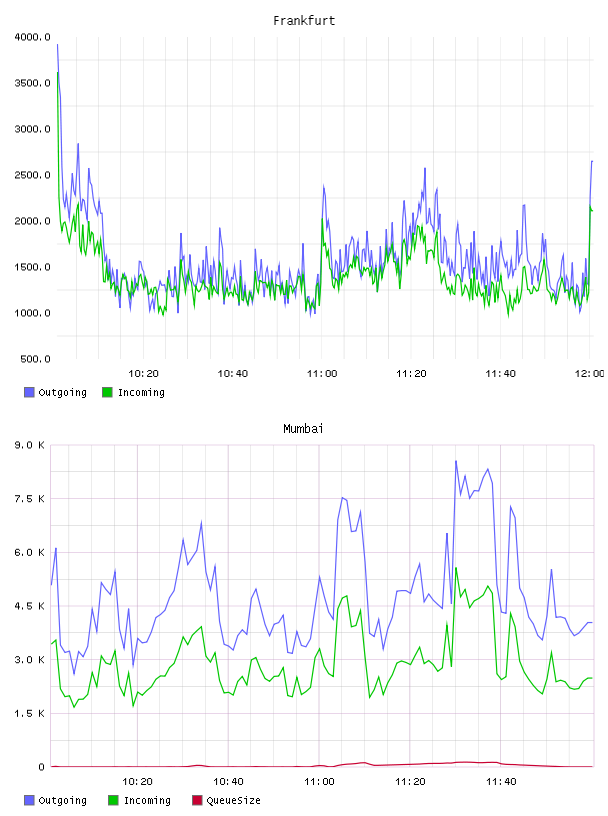Click the 11:00 time label in Frankfurt chart

322,374
